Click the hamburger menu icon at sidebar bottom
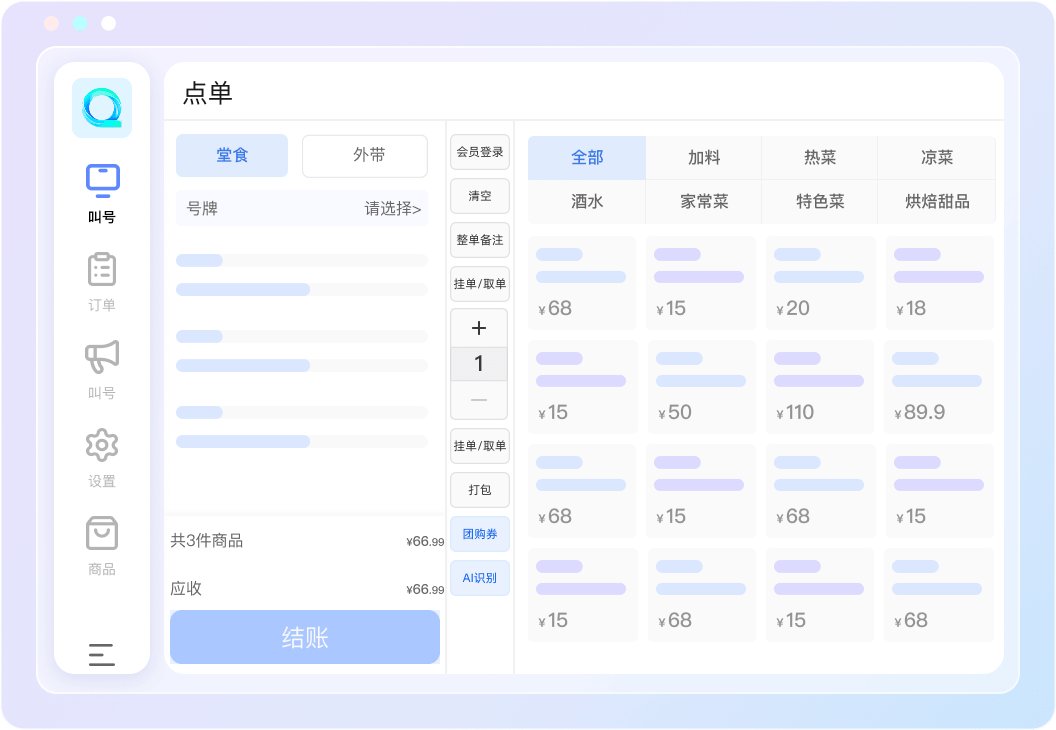1056x730 pixels. click(102, 654)
